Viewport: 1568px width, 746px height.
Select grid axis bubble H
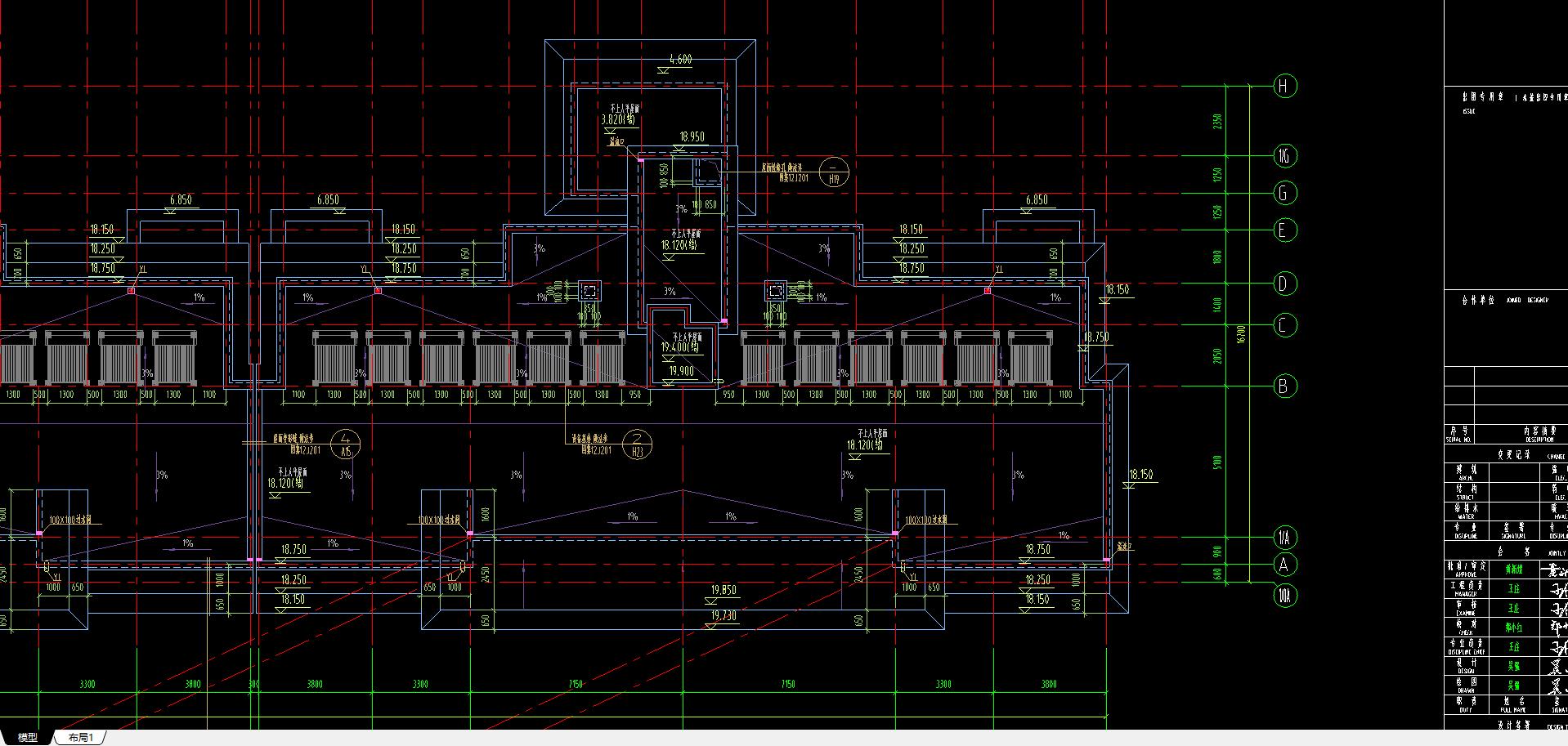1285,86
